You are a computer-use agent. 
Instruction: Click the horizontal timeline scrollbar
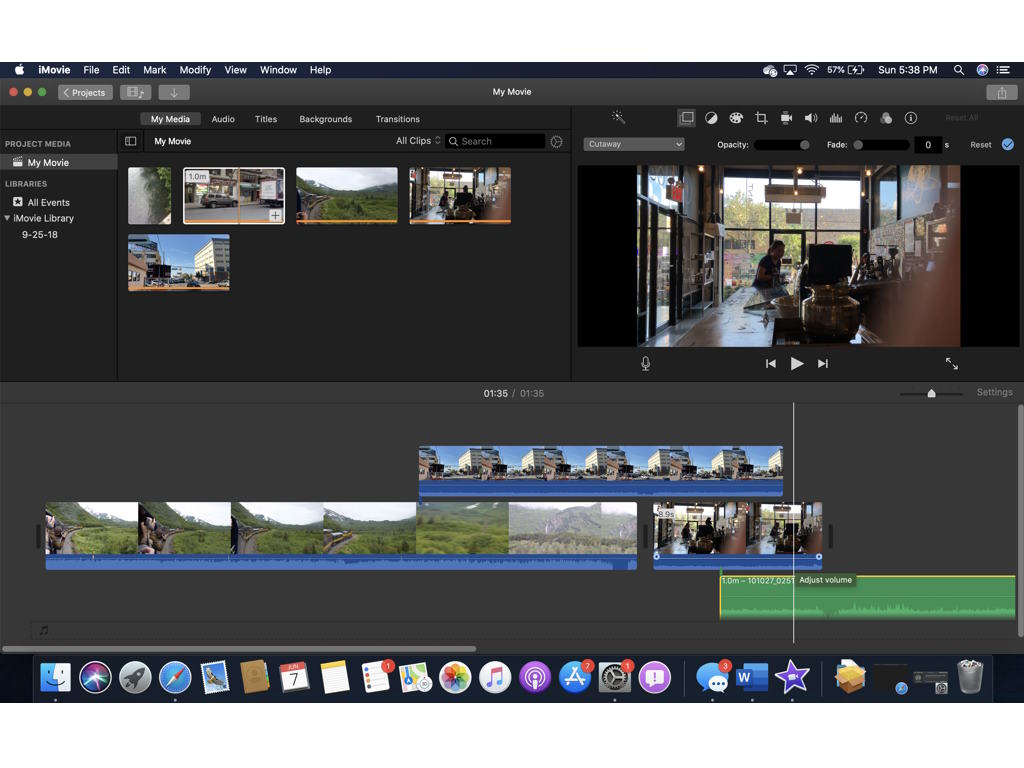pos(239,648)
